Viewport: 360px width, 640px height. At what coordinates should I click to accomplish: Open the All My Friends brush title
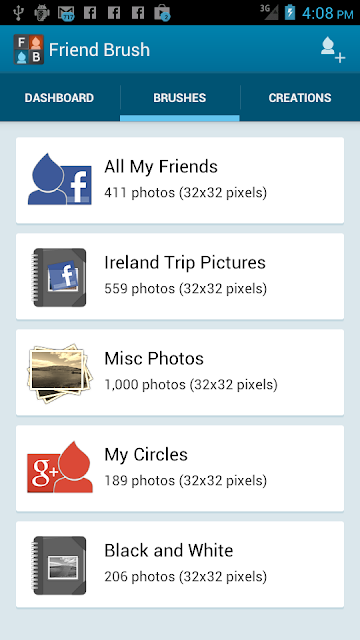(x=161, y=167)
